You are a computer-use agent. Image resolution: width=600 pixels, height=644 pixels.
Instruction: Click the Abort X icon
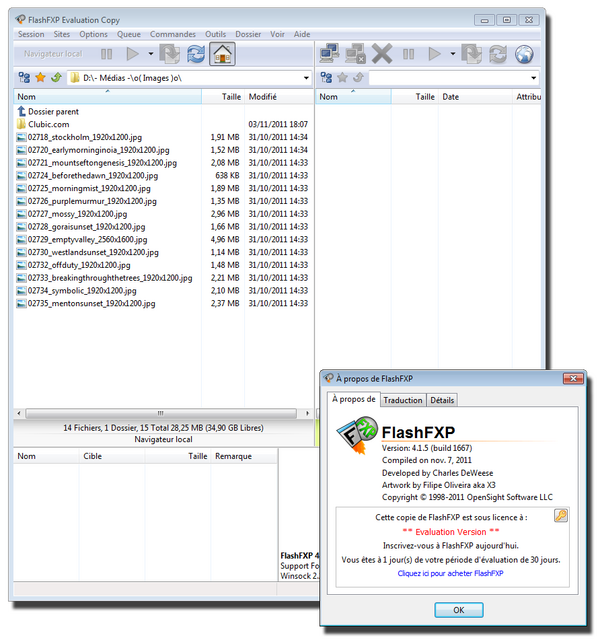pos(382,54)
